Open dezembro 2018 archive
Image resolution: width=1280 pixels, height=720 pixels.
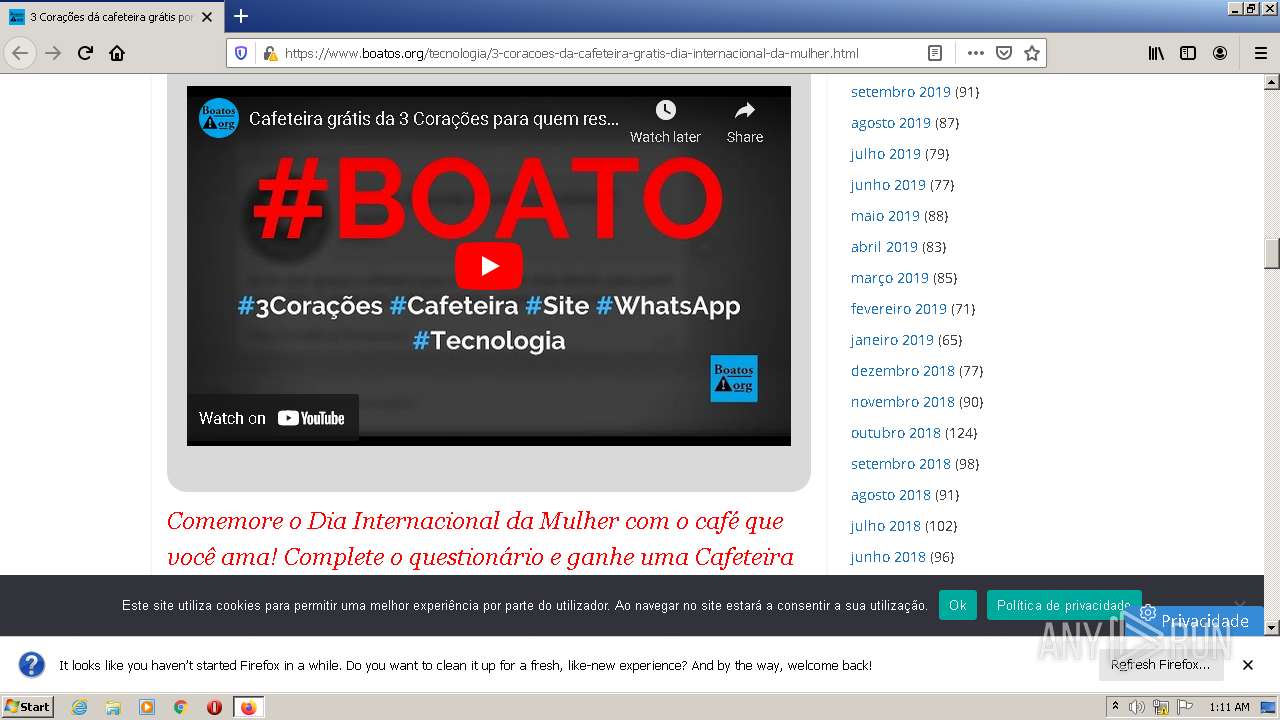click(903, 371)
